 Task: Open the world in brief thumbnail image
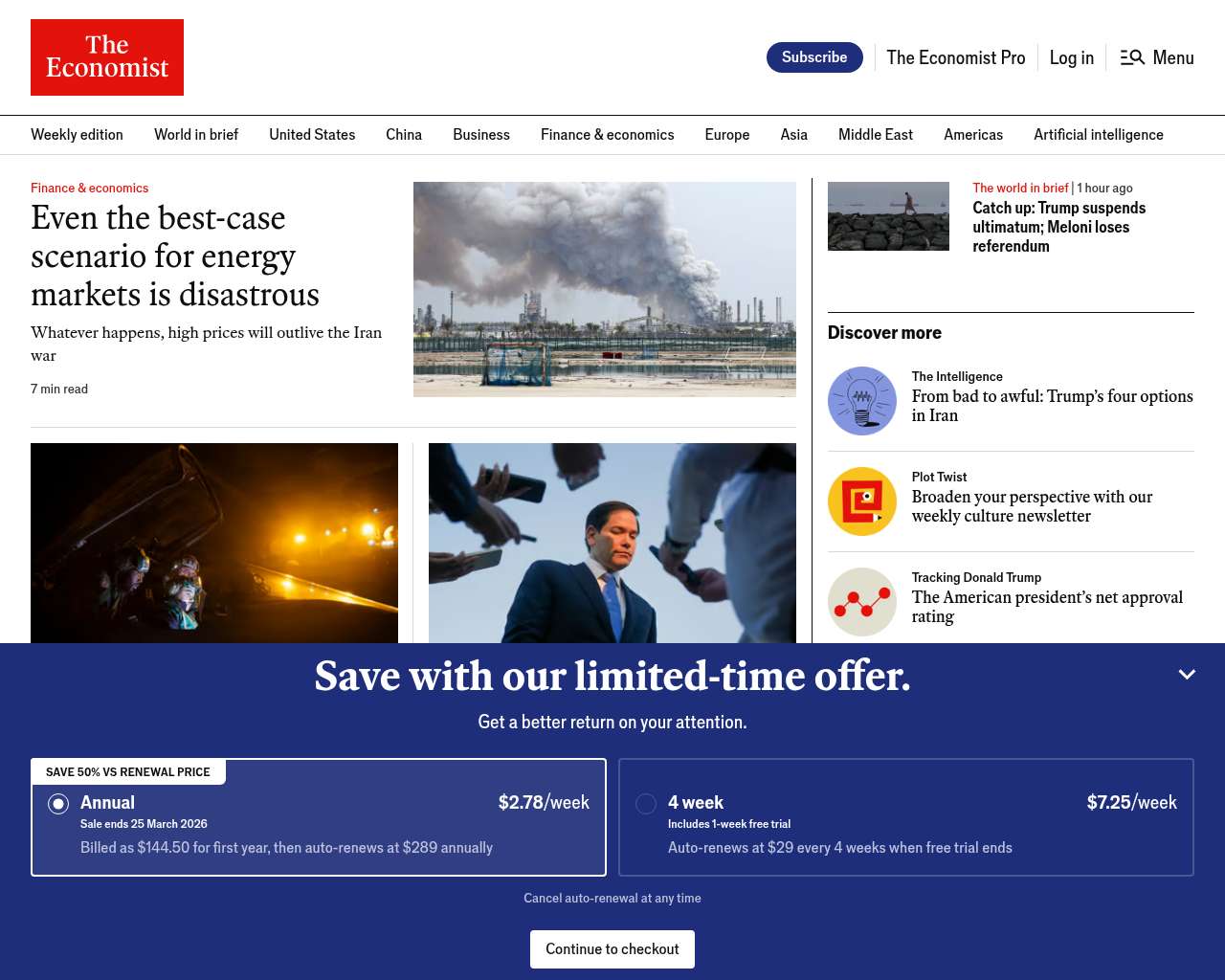888,216
